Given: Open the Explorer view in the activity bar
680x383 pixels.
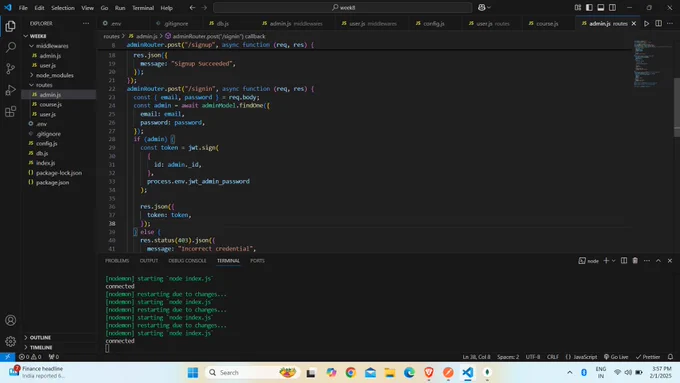Looking at the screenshot, I should click(10, 26).
